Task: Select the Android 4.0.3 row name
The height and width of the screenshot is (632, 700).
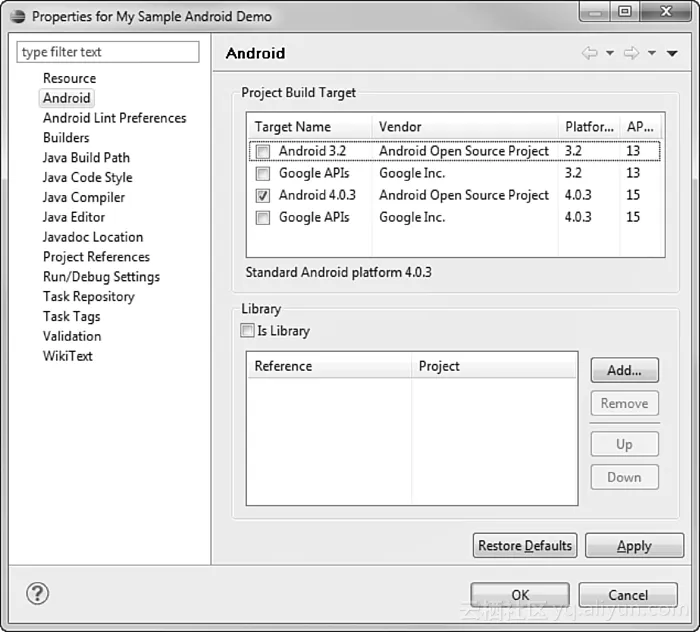Action: [317, 195]
